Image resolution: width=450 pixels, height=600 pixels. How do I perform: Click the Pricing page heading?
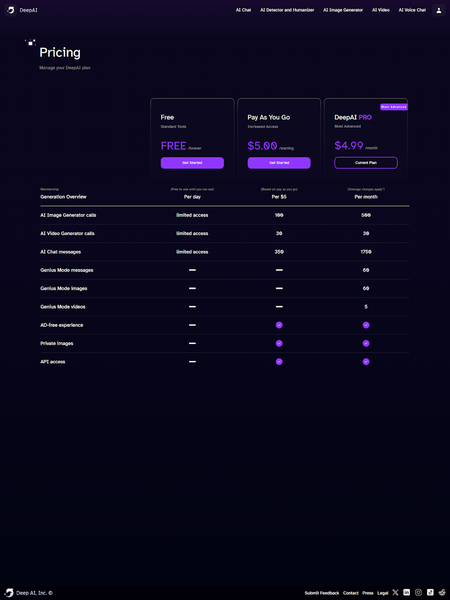60,52
